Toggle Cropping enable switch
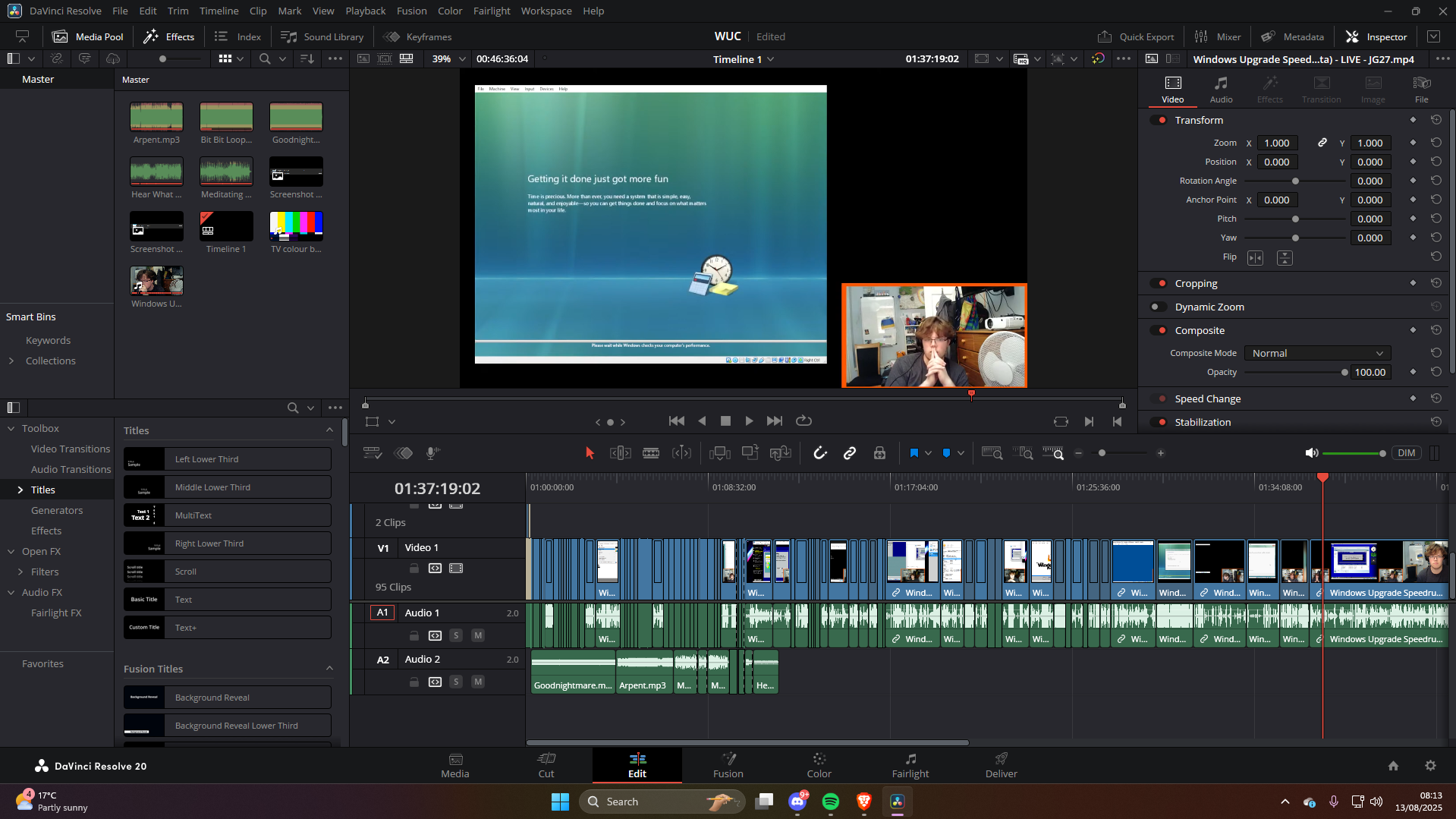This screenshot has height=819, width=1456. [1159, 283]
